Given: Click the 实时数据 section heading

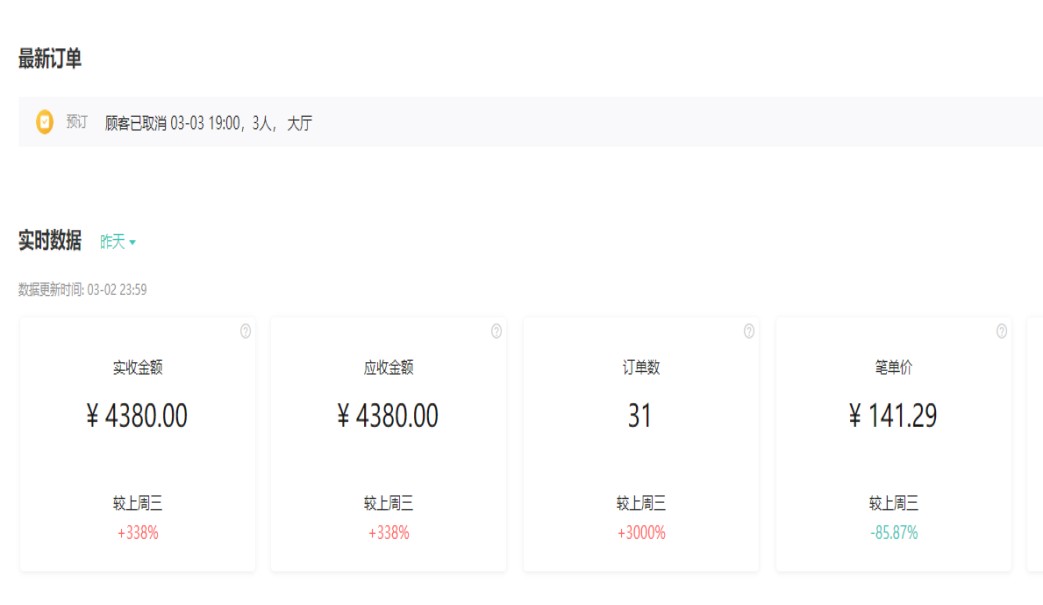Looking at the screenshot, I should click(50, 241).
